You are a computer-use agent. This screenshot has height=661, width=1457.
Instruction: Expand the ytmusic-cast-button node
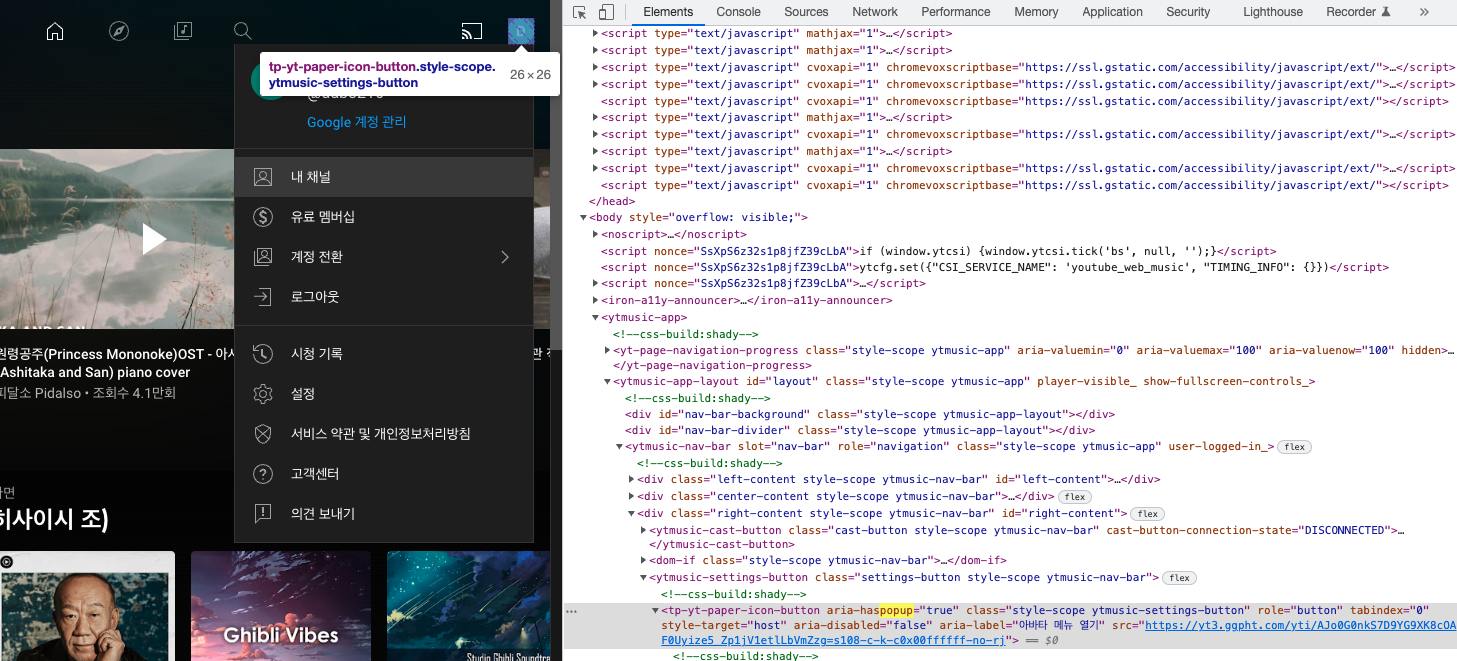[644, 530]
